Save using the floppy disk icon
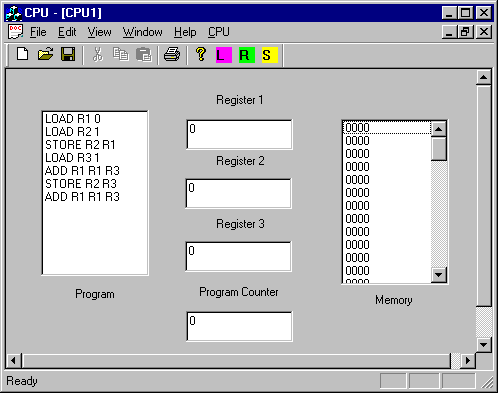The width and height of the screenshot is (498, 393). coord(68,54)
